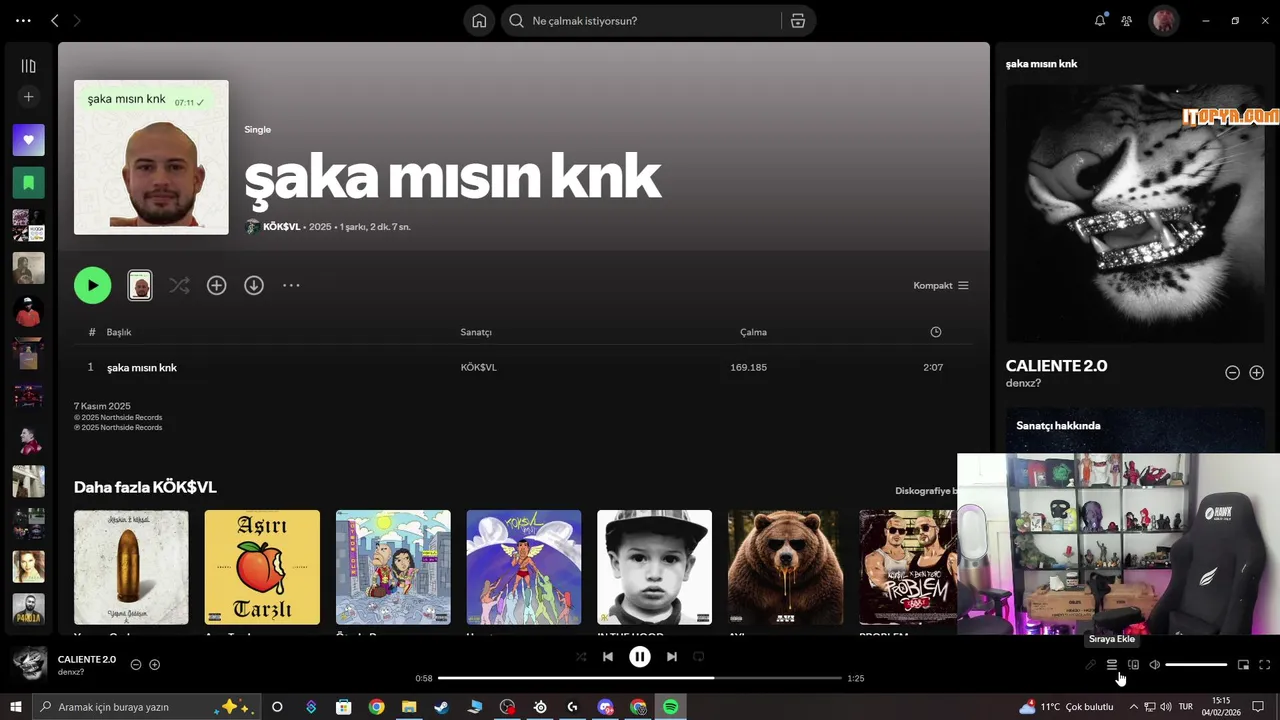Open the Spotify taskbar icon

pyautogui.click(x=671, y=707)
